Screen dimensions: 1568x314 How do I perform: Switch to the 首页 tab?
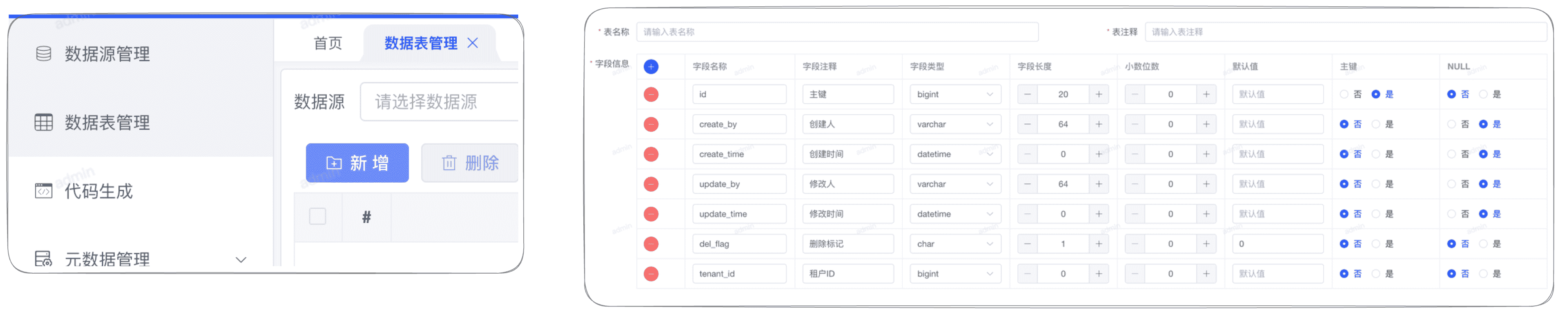(327, 43)
